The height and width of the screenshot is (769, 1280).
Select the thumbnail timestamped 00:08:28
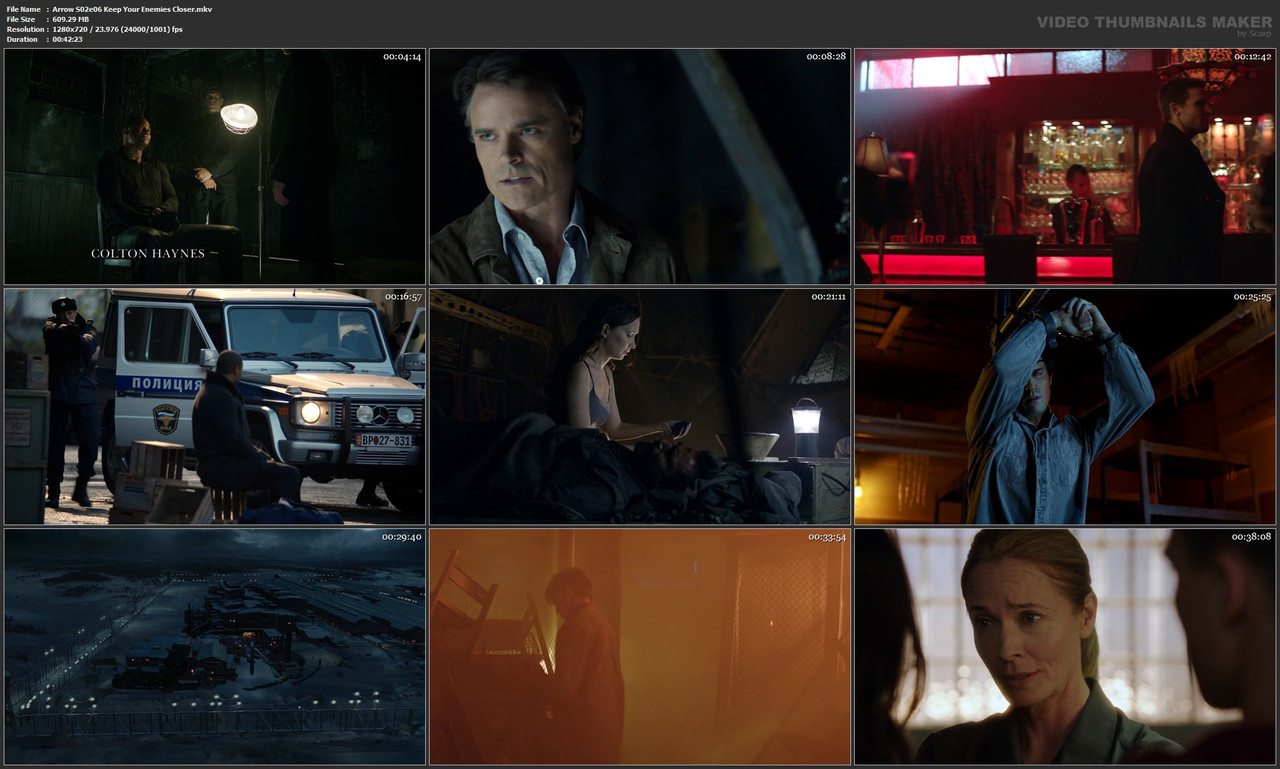[640, 166]
